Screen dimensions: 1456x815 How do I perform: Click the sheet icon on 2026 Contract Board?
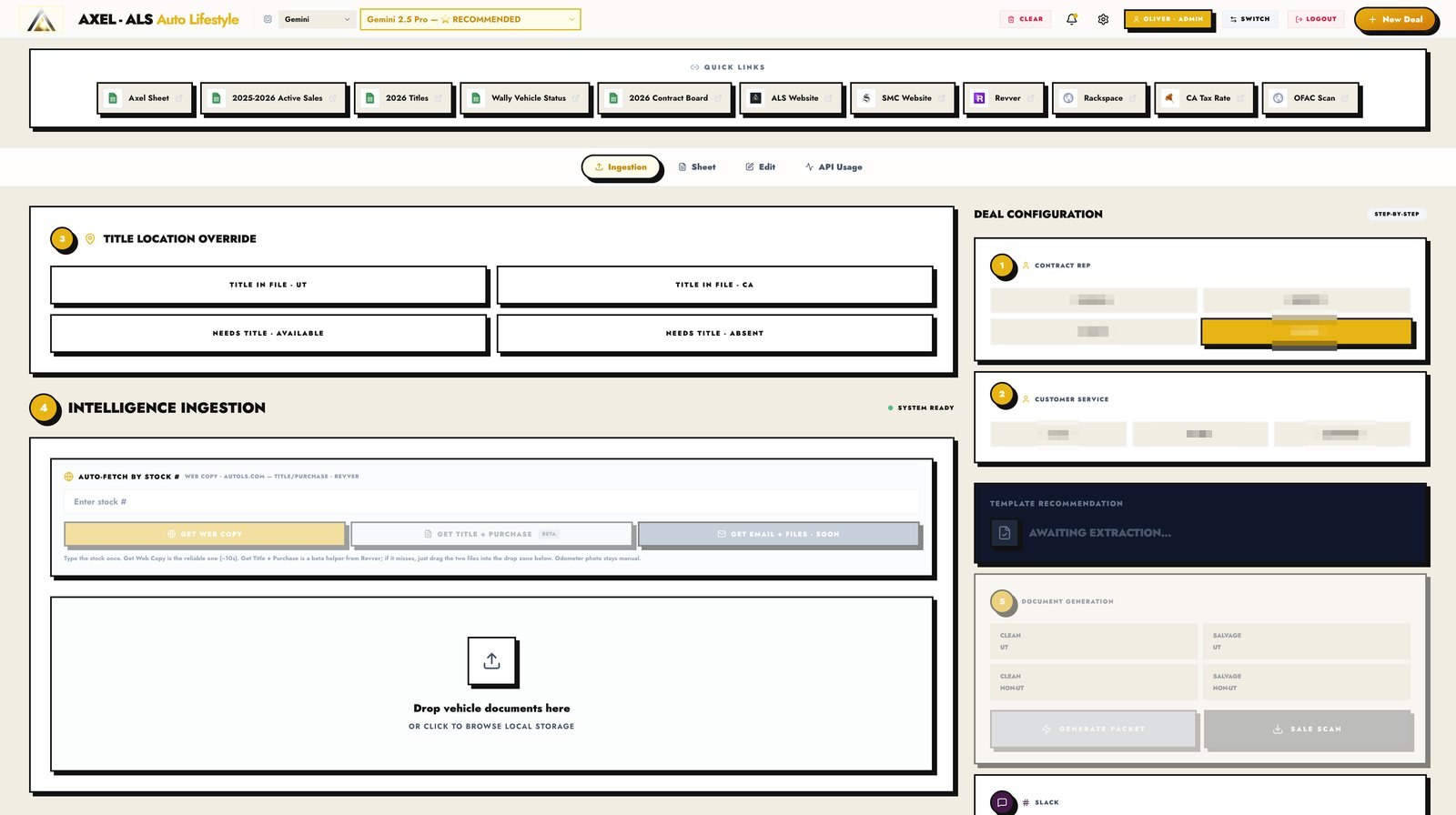[613, 98]
